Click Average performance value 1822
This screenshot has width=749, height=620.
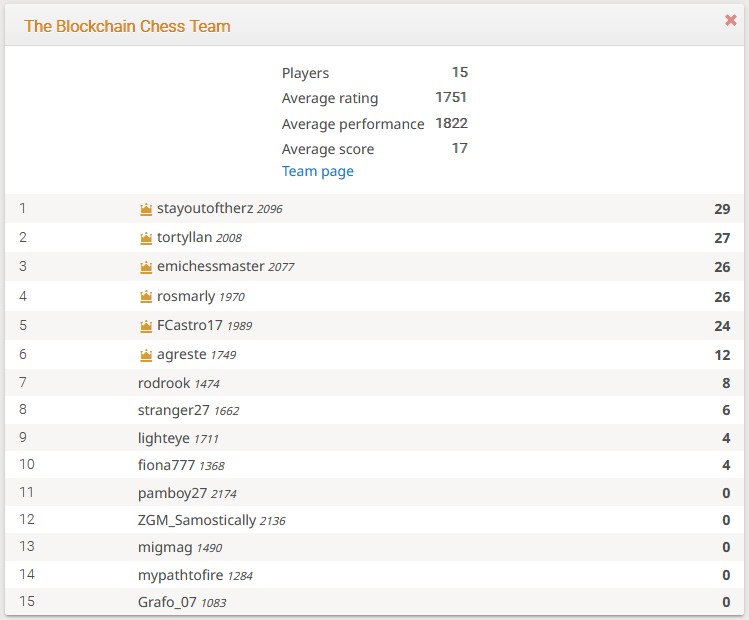(451, 123)
